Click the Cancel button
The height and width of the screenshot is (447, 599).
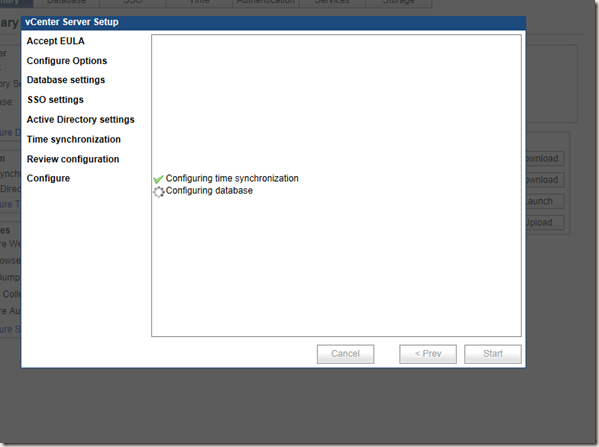[x=345, y=354]
